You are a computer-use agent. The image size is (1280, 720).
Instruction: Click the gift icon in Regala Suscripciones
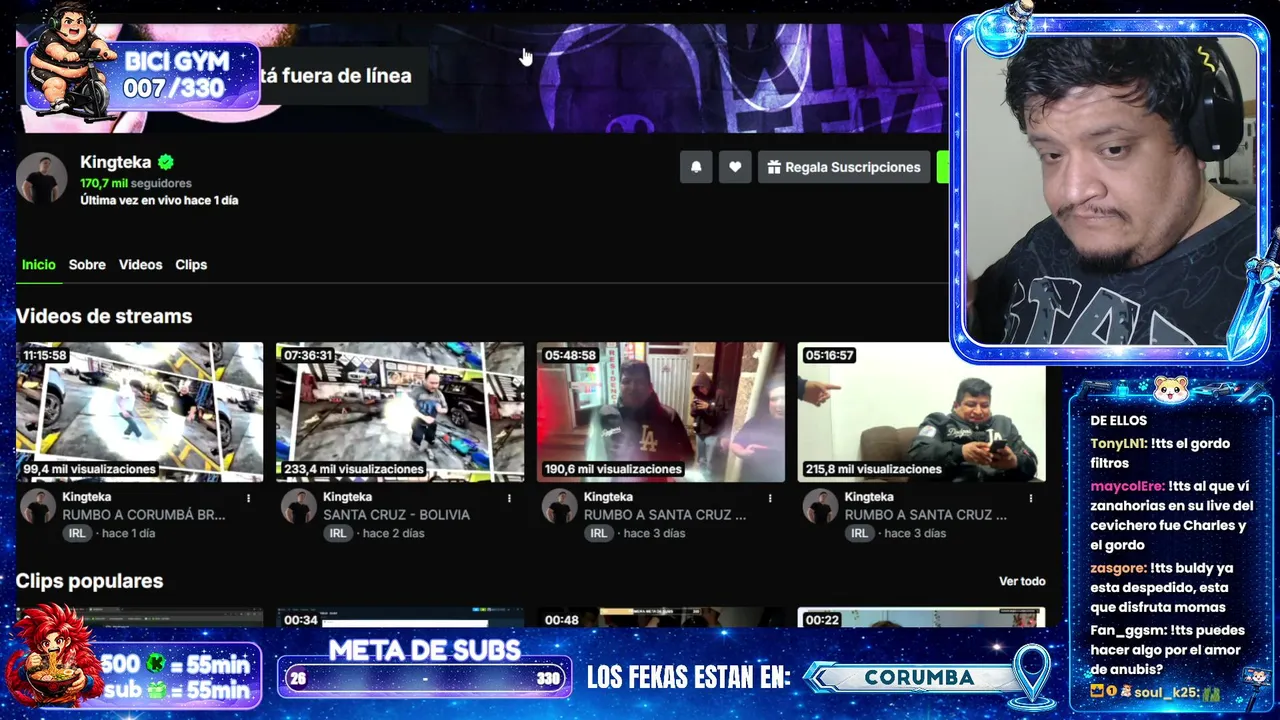coord(773,167)
